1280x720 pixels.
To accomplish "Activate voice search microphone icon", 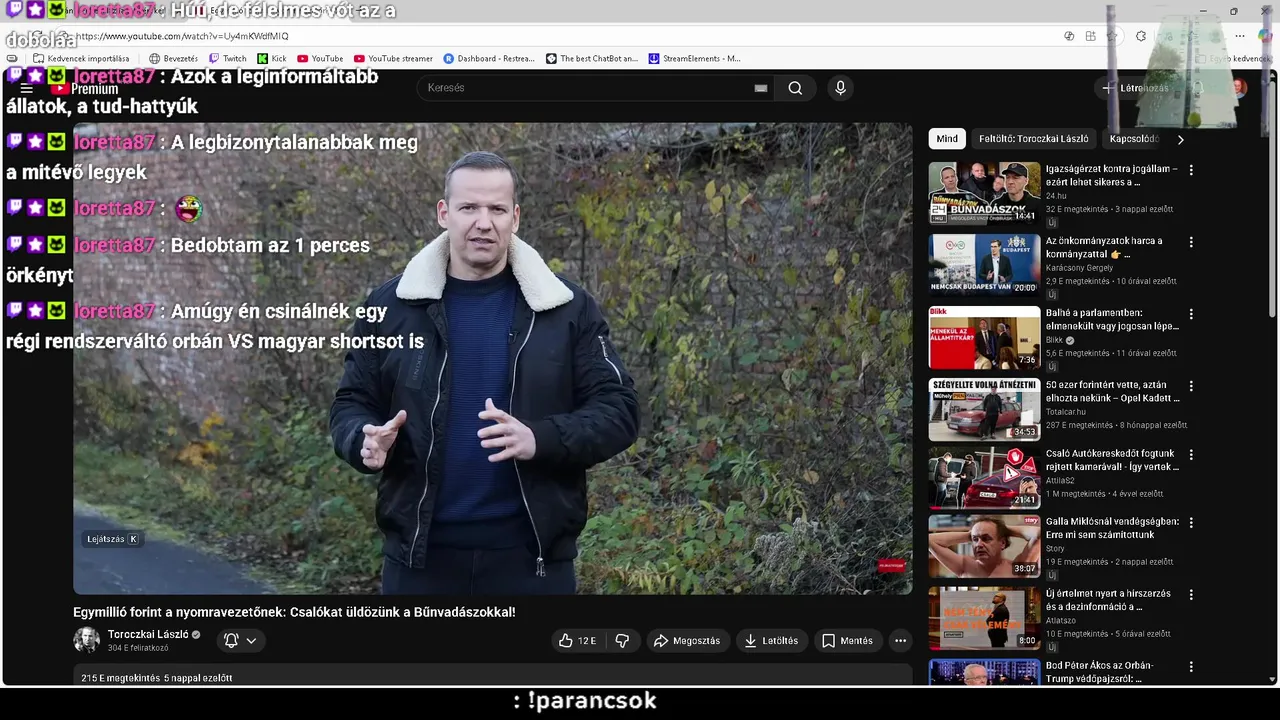I will (840, 88).
